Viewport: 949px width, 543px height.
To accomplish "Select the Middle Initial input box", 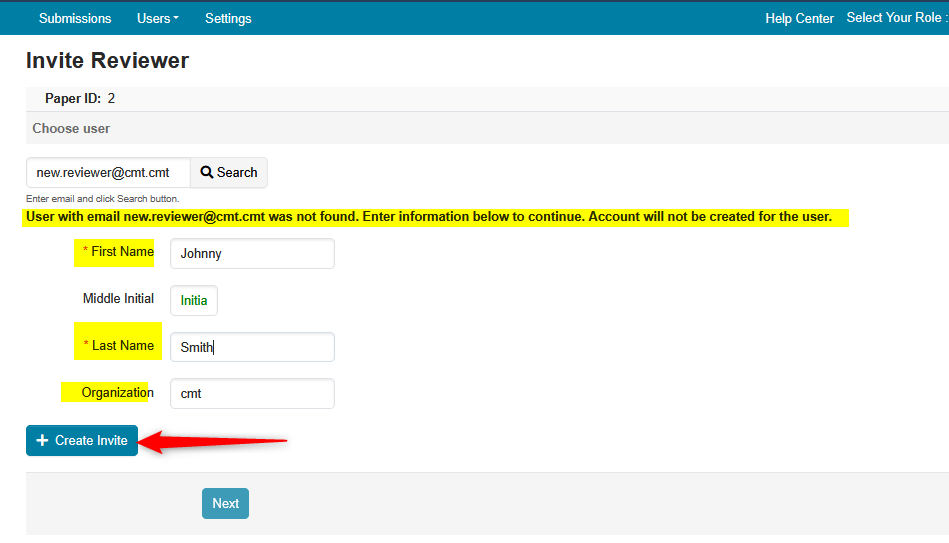I will pos(194,300).
